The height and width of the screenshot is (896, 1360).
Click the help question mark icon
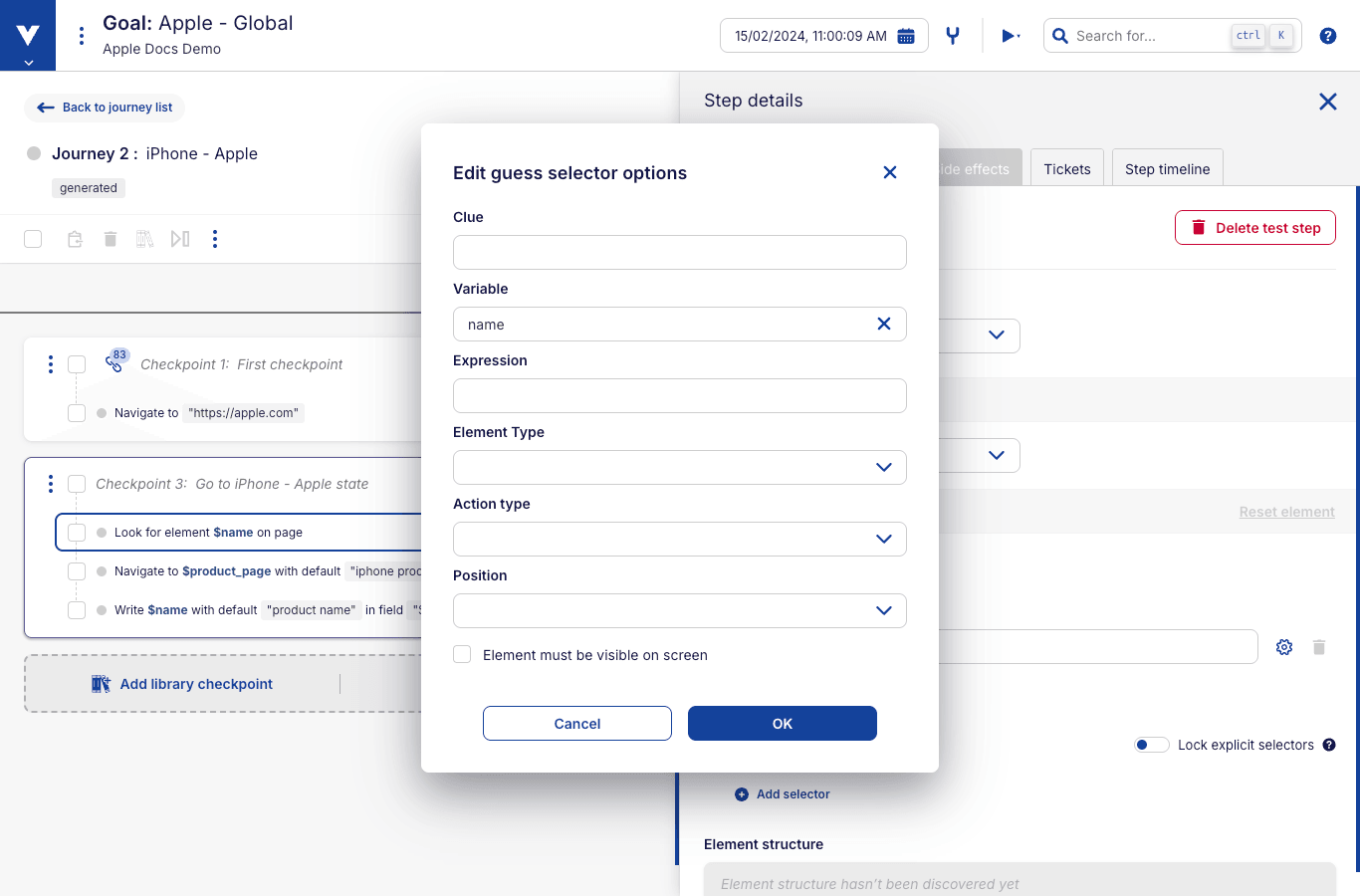pyautogui.click(x=1327, y=35)
